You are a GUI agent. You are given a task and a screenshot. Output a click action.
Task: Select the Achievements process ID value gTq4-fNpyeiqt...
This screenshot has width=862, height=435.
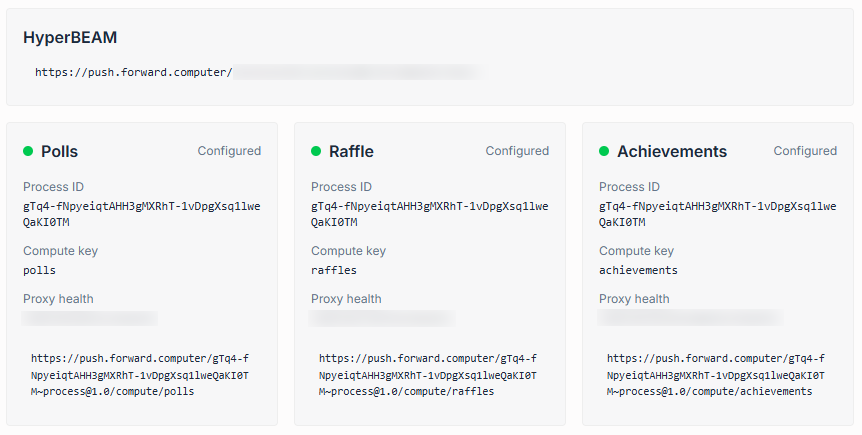point(718,214)
